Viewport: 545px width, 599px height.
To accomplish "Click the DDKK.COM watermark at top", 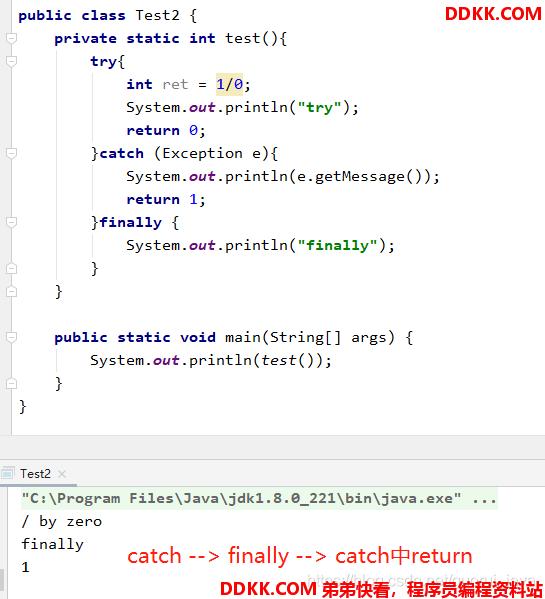I will coord(493,14).
